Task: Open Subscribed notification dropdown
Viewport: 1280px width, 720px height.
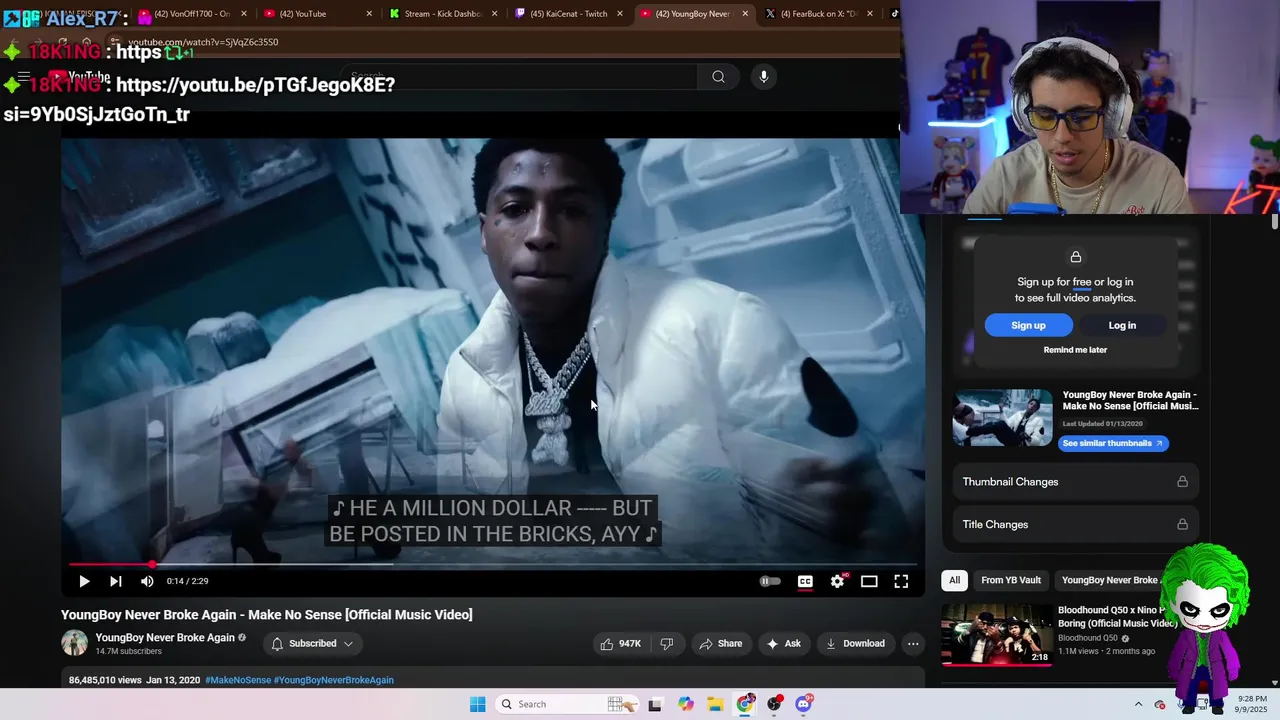Action: (x=312, y=644)
